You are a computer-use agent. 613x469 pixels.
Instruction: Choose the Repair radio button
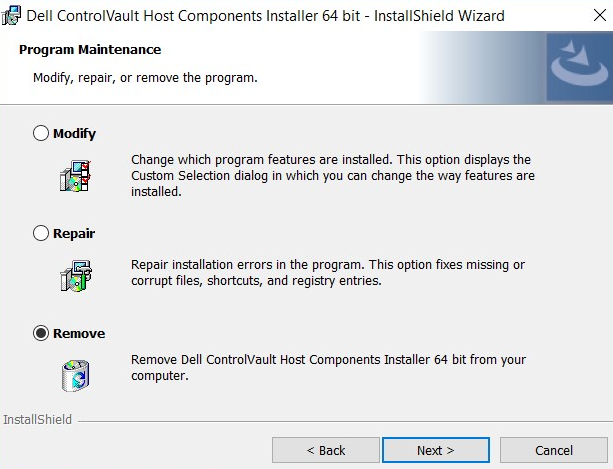(x=41, y=233)
